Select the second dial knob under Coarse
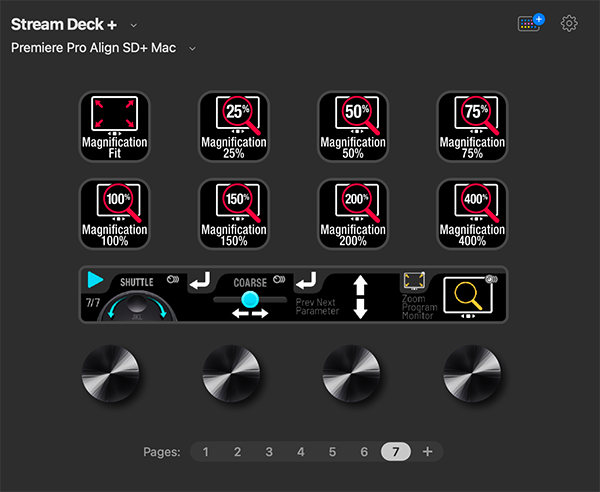The height and width of the screenshot is (492, 600). tap(231, 373)
